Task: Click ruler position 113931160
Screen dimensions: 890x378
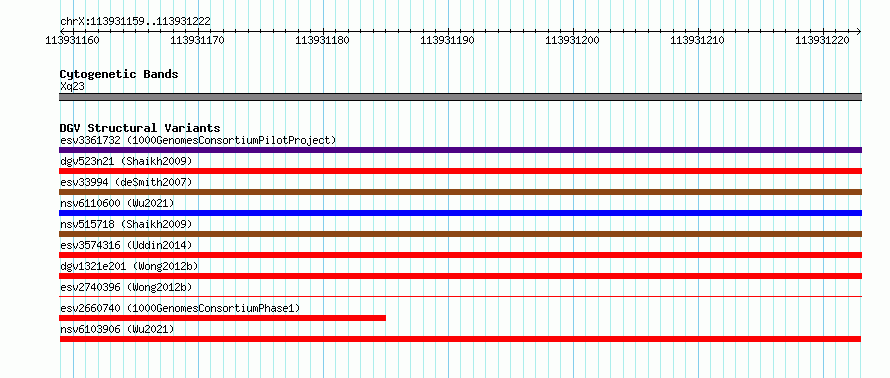Action: coord(73,40)
